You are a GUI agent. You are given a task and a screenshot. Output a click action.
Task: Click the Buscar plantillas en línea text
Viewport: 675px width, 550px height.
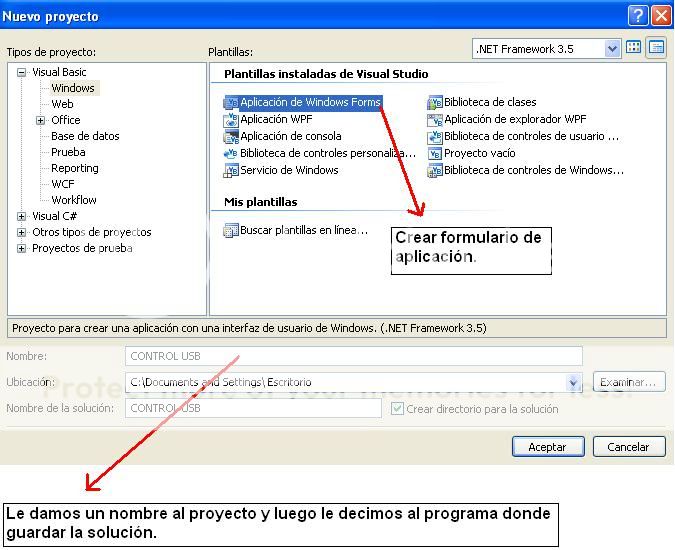[x=304, y=230]
